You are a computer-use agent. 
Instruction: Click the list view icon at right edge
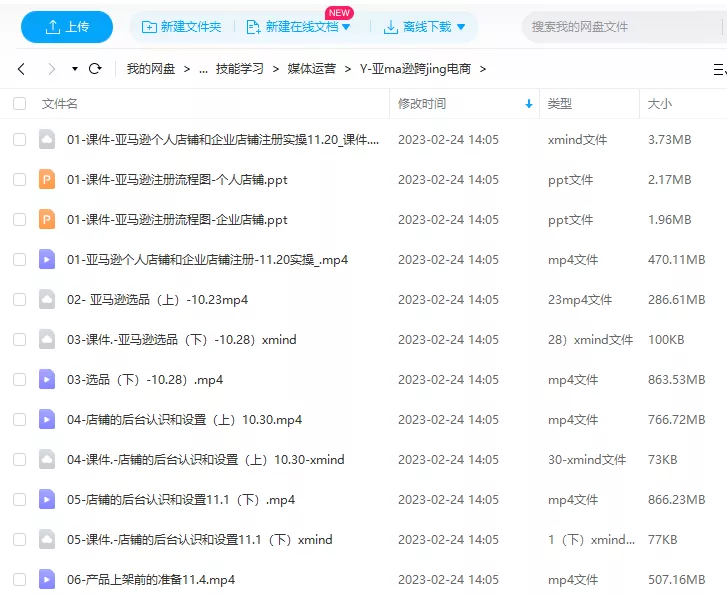[x=719, y=69]
